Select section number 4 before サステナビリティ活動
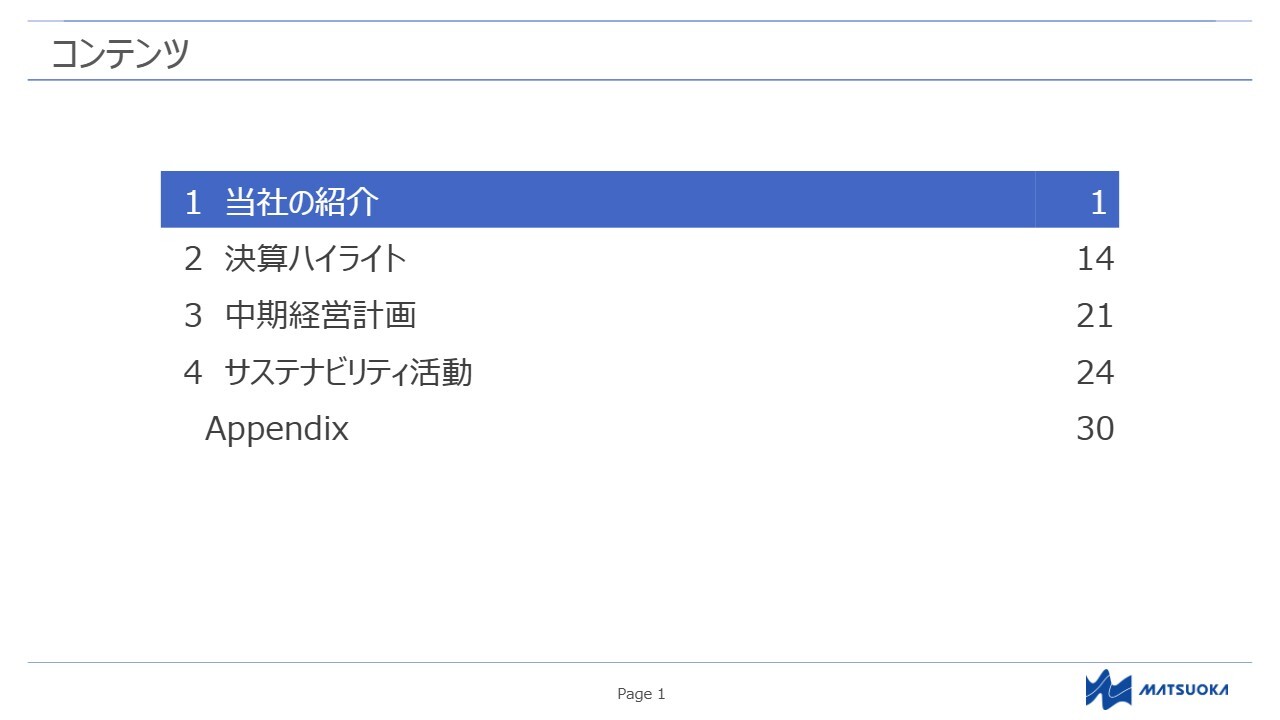The height and width of the screenshot is (720, 1280). 193,373
